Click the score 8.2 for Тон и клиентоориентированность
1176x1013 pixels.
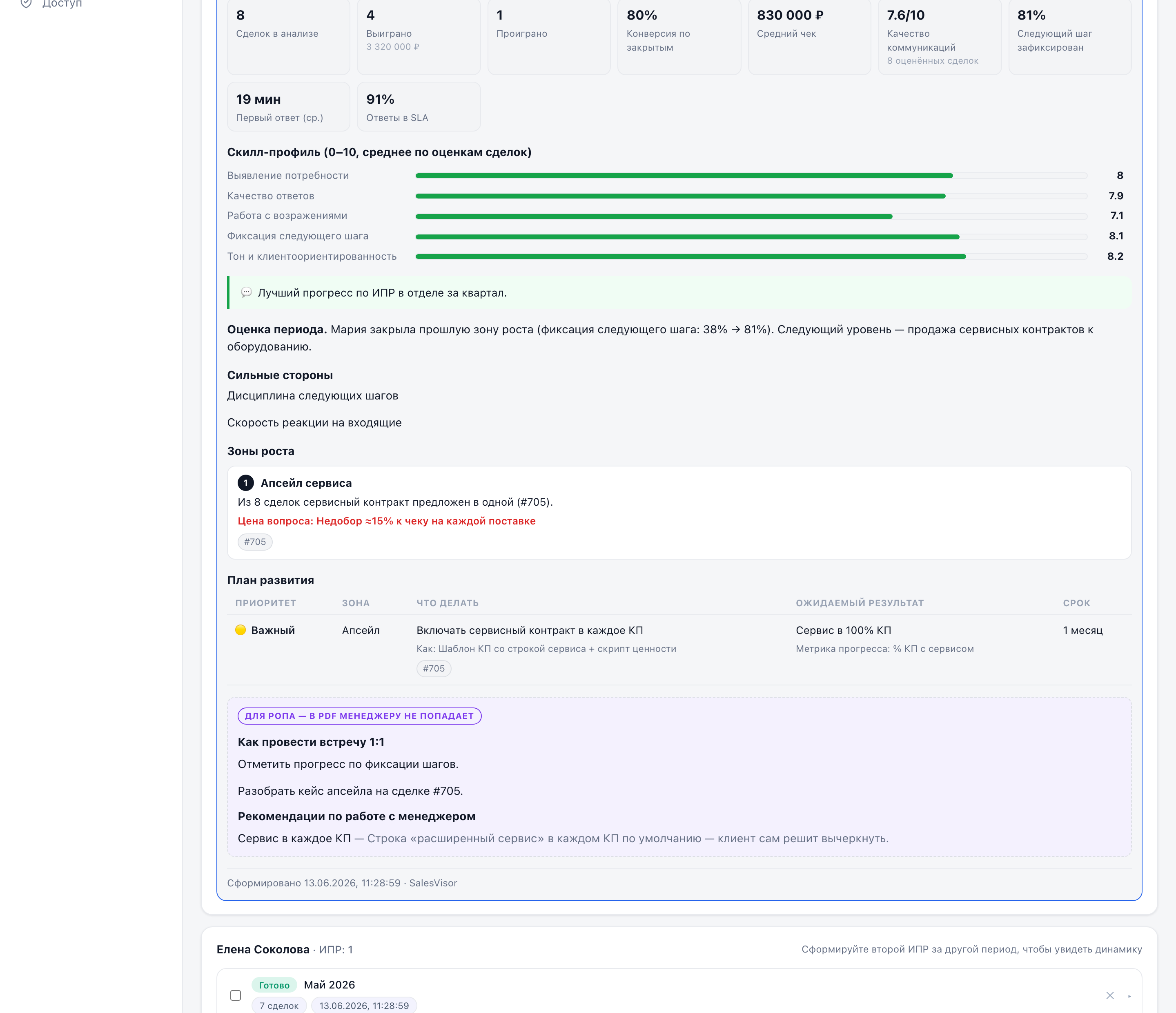click(1115, 256)
